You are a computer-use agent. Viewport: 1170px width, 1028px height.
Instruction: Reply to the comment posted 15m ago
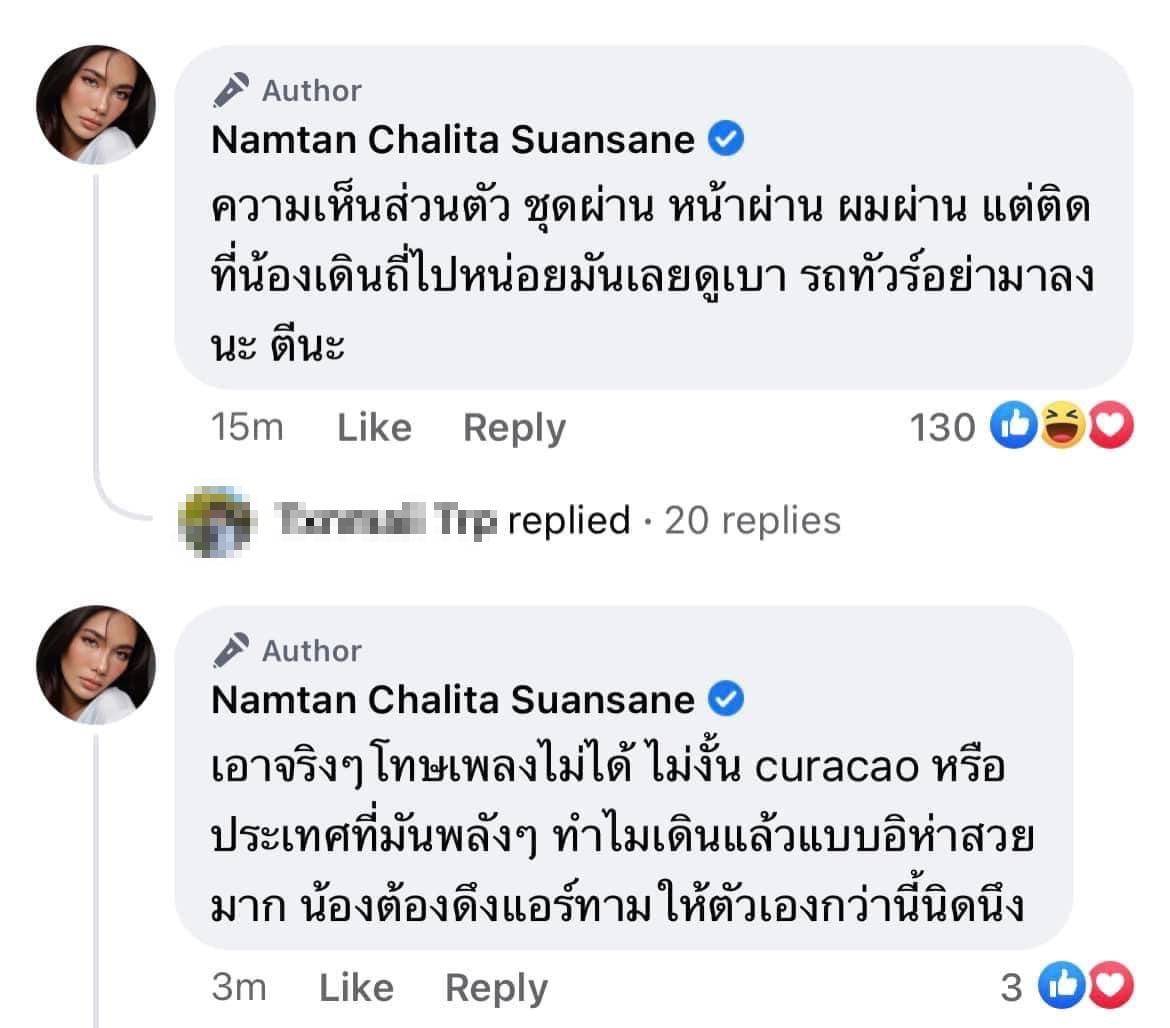[514, 428]
